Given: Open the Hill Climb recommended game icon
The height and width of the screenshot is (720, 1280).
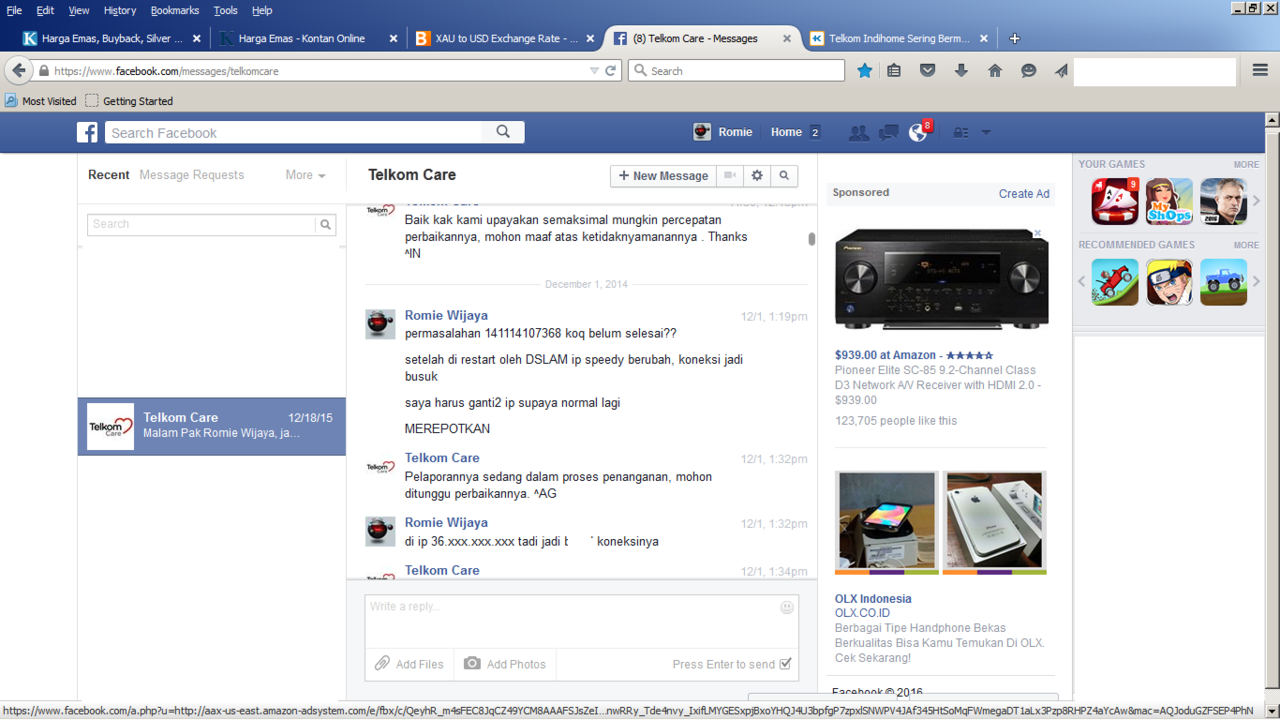Looking at the screenshot, I should pos(1115,282).
